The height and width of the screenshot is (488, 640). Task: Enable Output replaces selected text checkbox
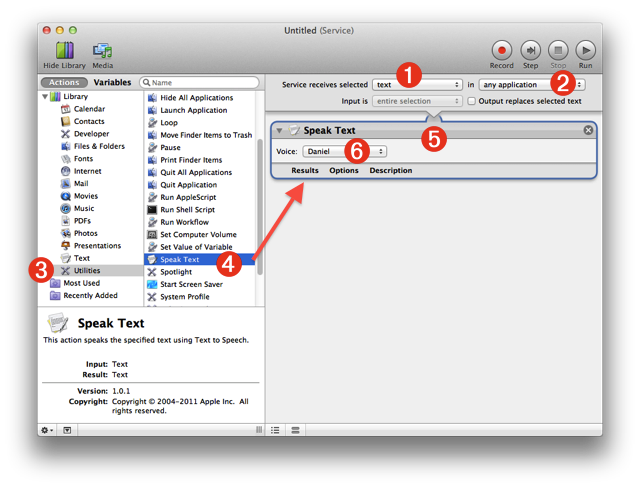(471, 101)
